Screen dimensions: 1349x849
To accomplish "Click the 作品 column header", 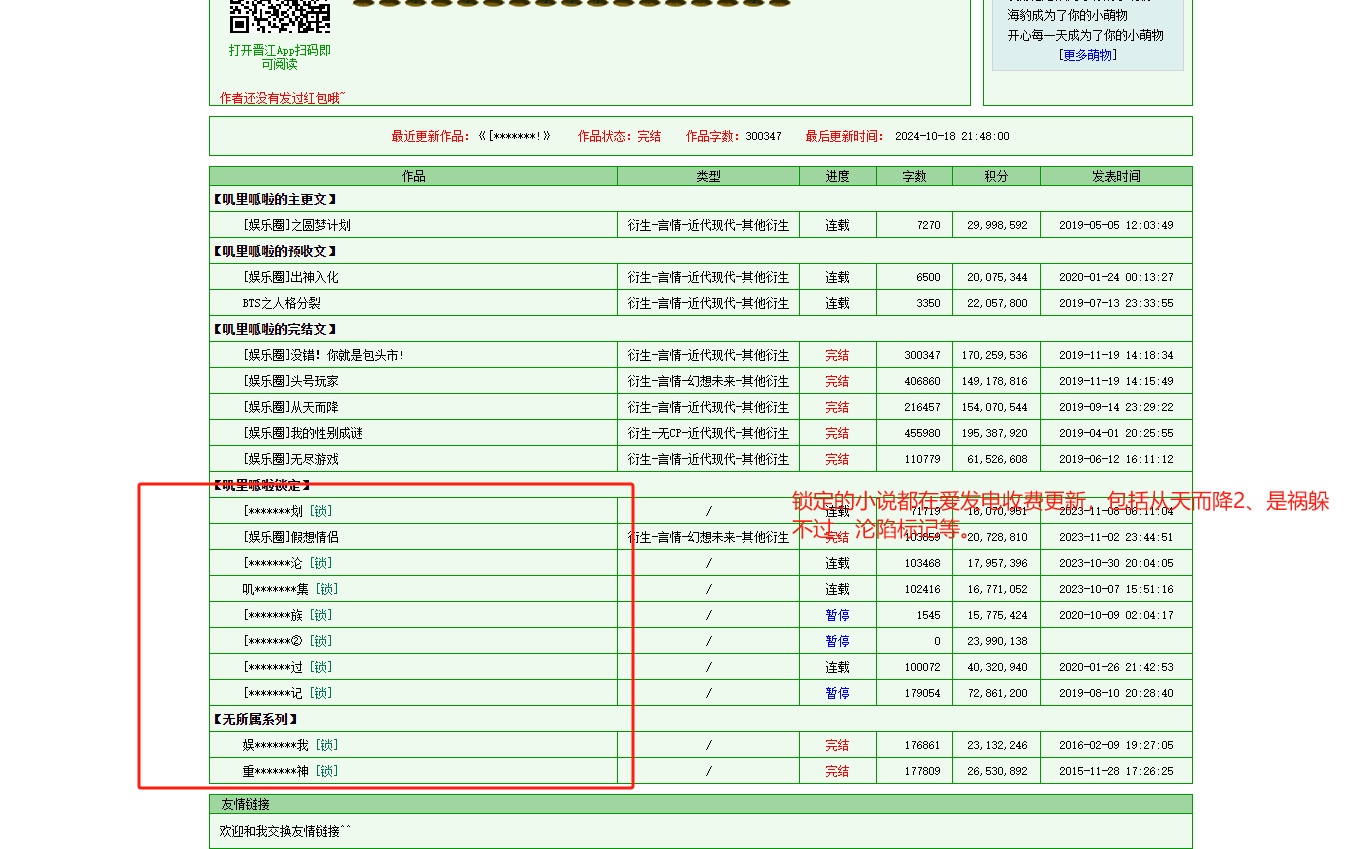I will 414,176.
